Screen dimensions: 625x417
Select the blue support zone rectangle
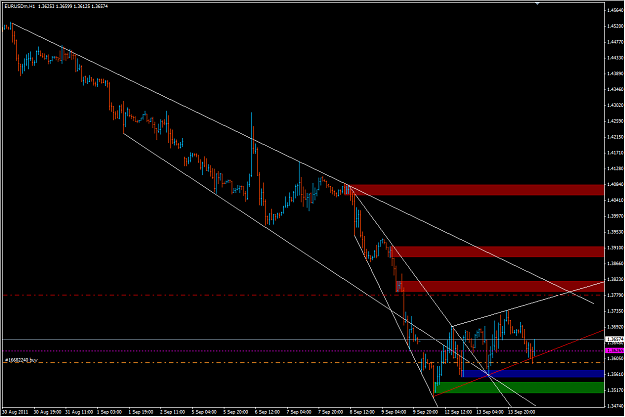pos(533,374)
